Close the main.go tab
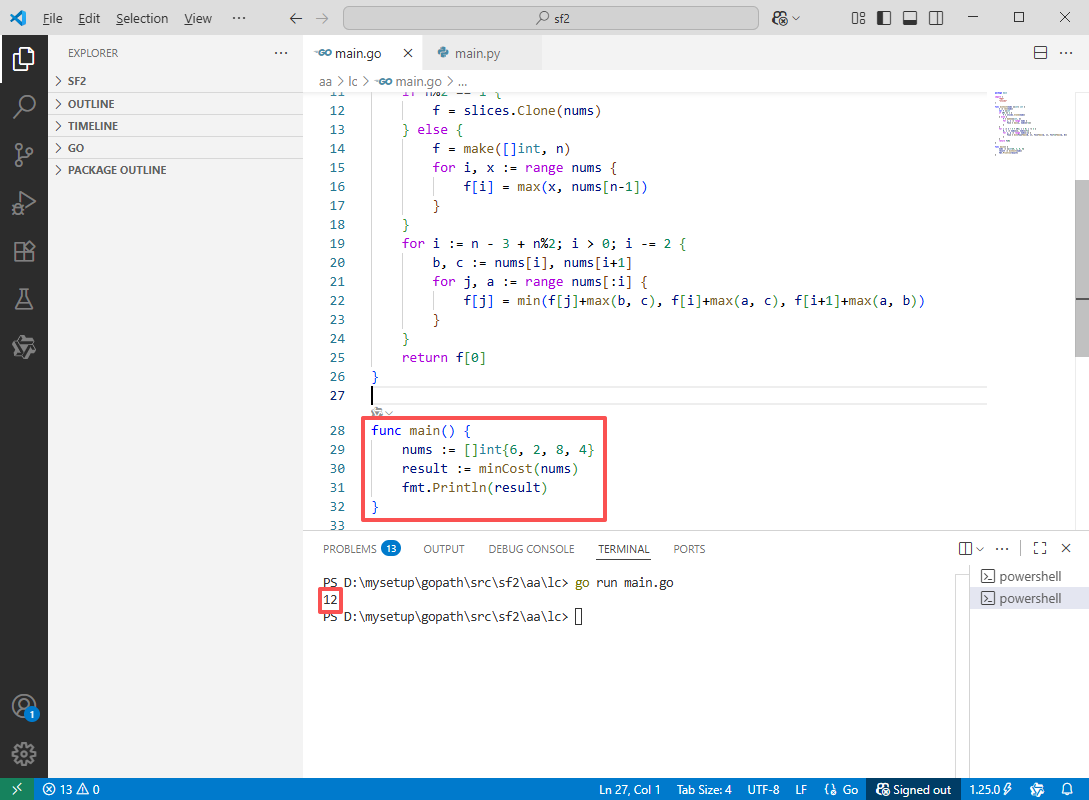The image size is (1089, 800). point(408,53)
